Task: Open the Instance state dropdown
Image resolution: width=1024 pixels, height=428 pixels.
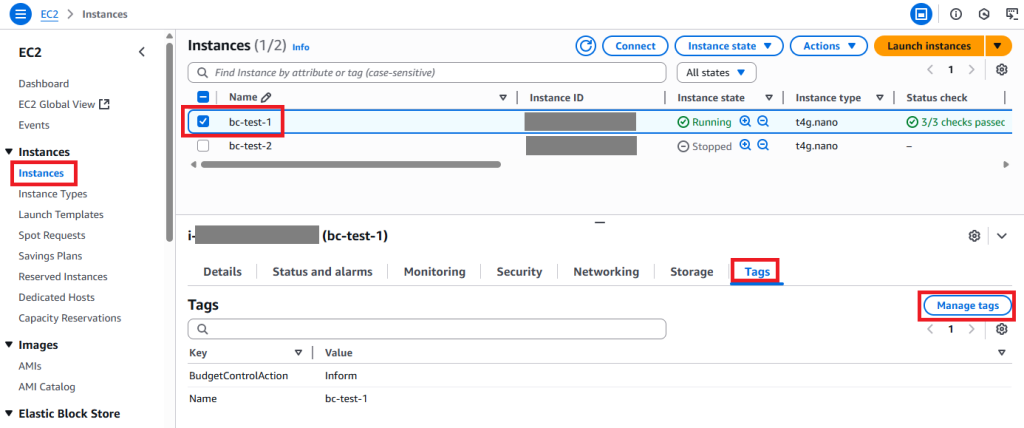Action: click(x=729, y=46)
